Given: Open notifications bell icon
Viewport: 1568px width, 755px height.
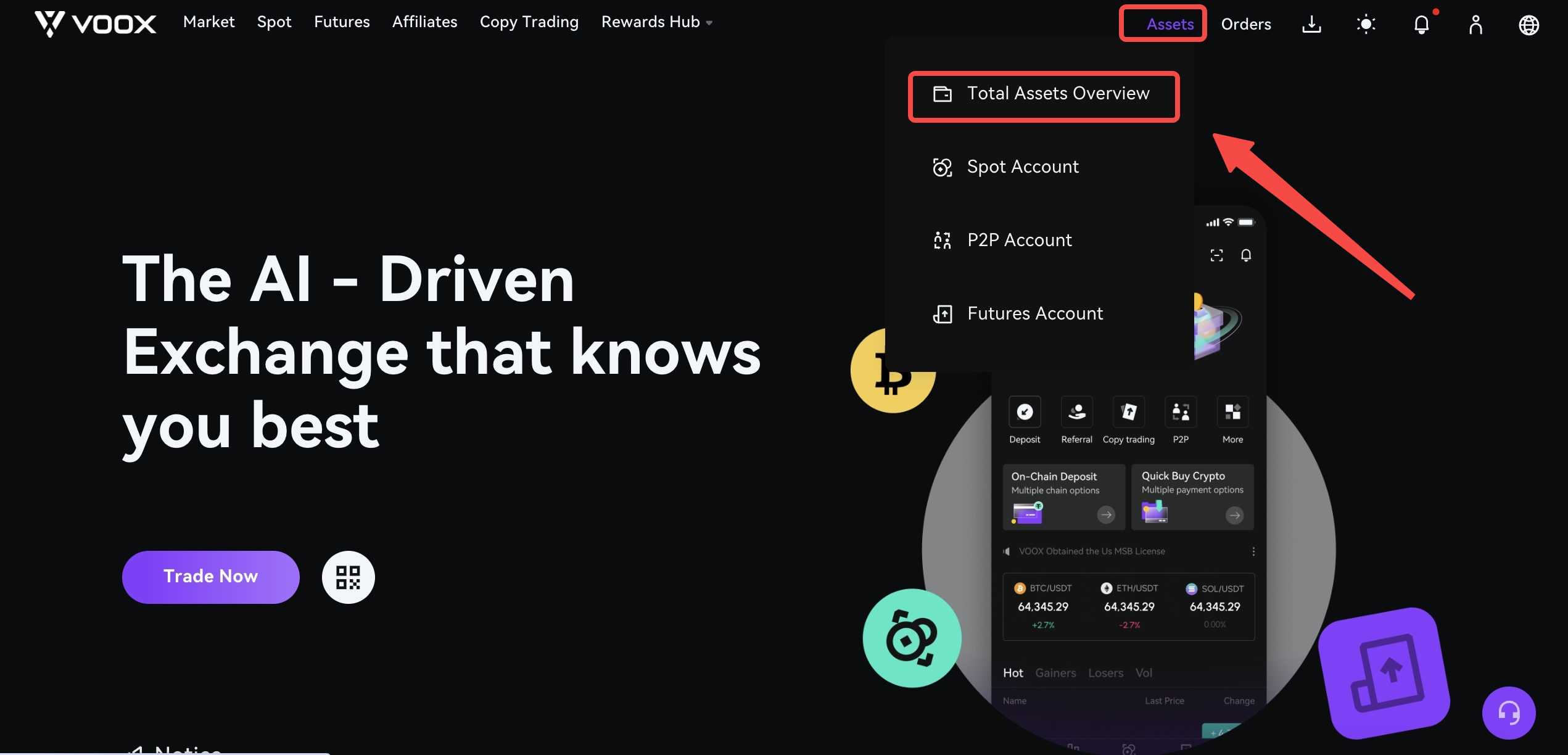Looking at the screenshot, I should coord(1421,24).
